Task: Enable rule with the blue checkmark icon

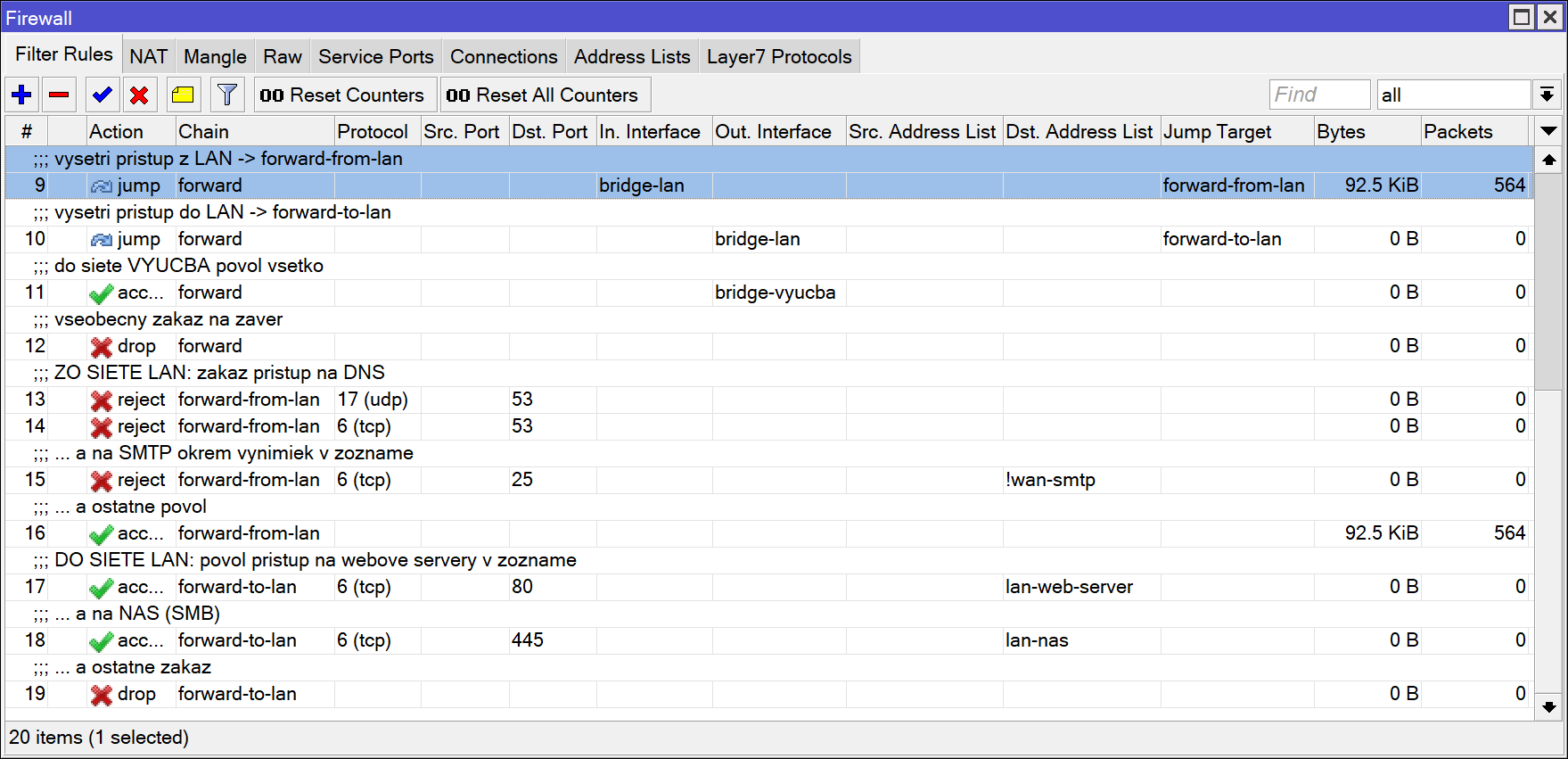Action: click(x=103, y=95)
